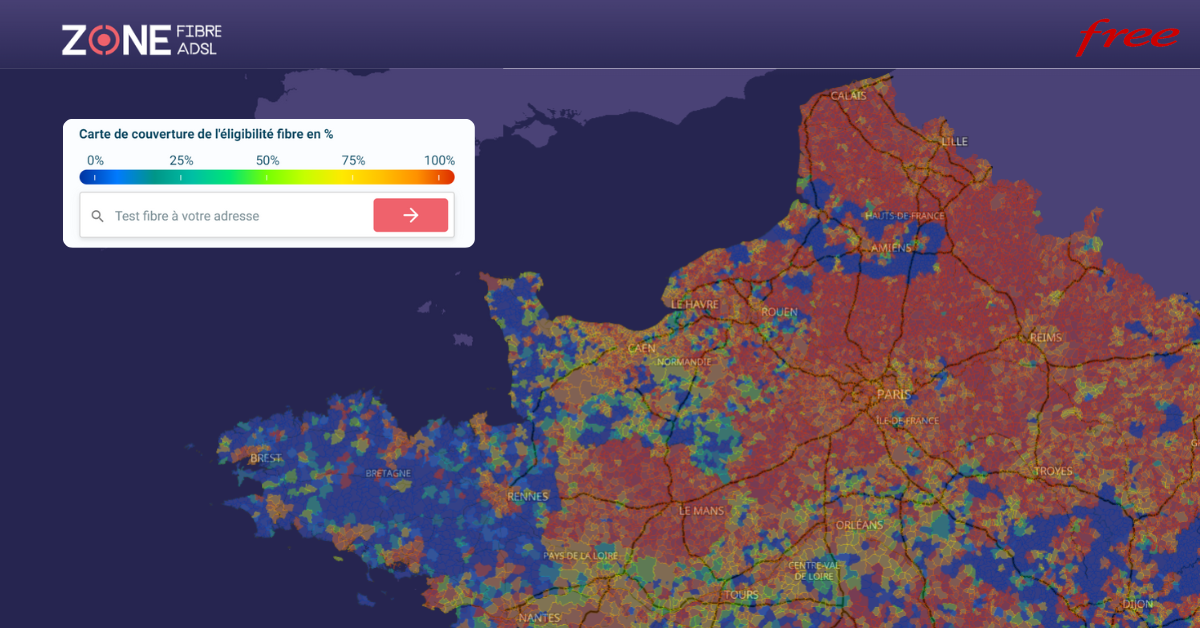
Task: Select the Le Havre label on the map
Action: [x=695, y=304]
